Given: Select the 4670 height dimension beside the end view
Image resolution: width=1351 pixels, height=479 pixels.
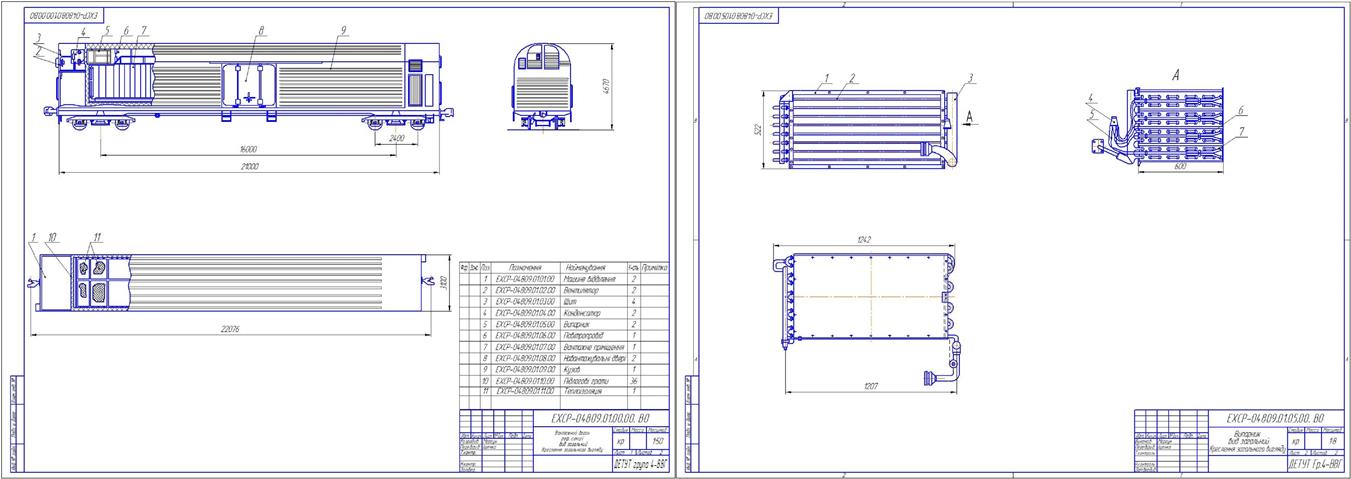Looking at the screenshot, I should point(604,87).
